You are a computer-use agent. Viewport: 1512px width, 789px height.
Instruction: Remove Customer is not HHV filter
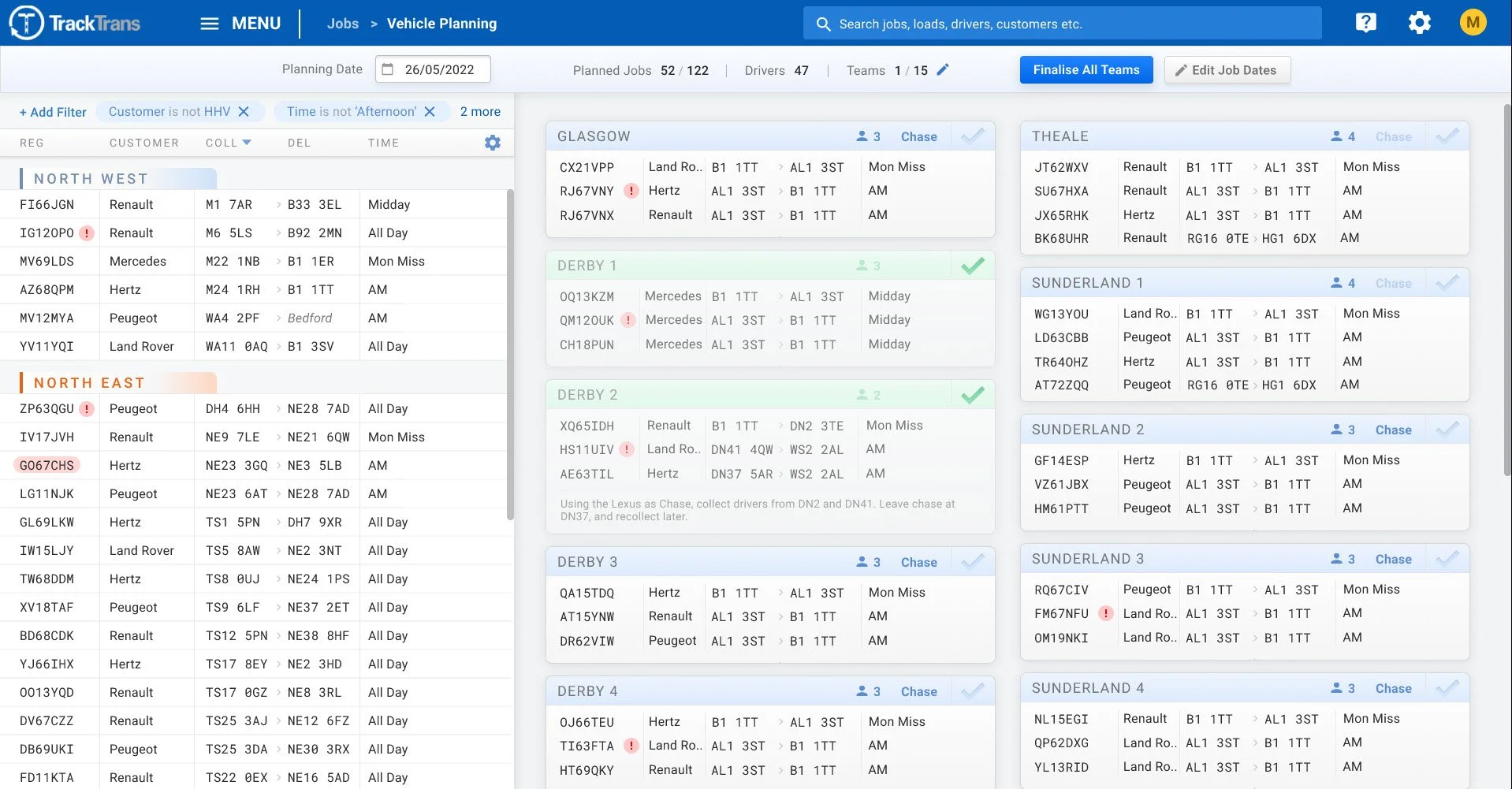click(x=244, y=111)
